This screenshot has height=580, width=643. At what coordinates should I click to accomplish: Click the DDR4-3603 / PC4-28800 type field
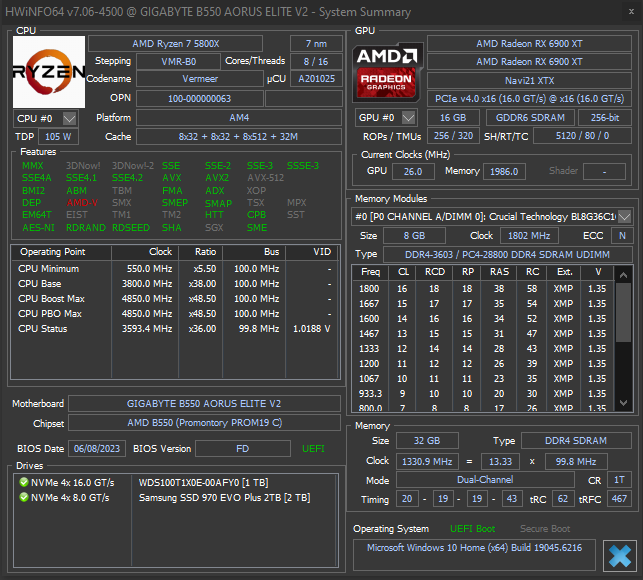pos(507,255)
